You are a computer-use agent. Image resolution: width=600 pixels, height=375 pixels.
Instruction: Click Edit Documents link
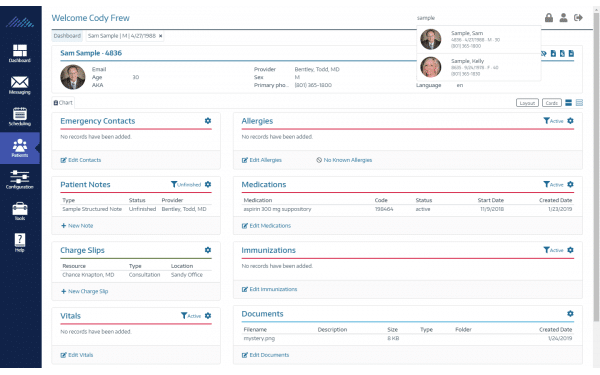coord(266,355)
